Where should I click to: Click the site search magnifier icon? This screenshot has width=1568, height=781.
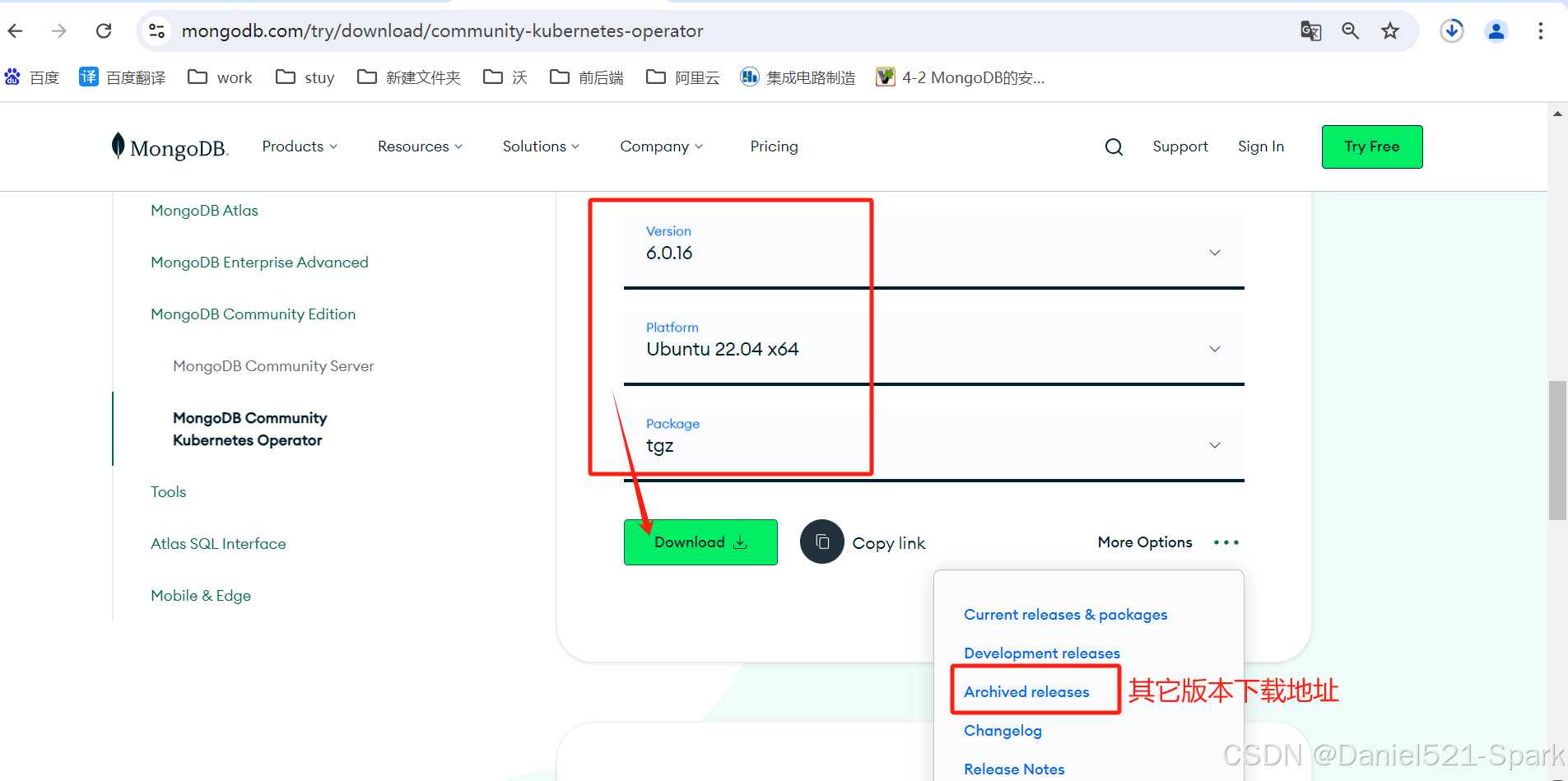point(1114,146)
